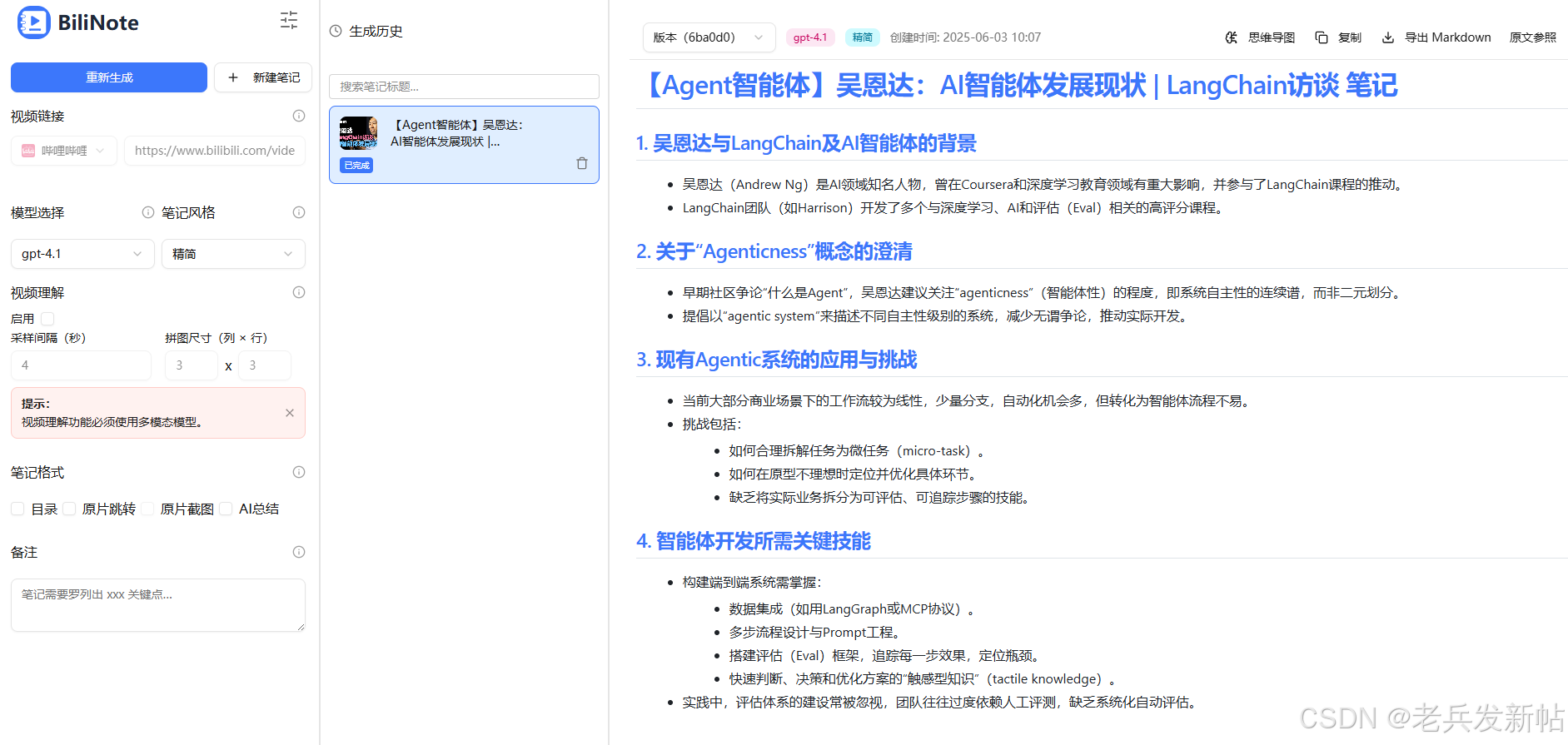Viewport: 1568px width, 745px height.
Task: Open 思维导图 mind map view
Action: tap(1260, 37)
